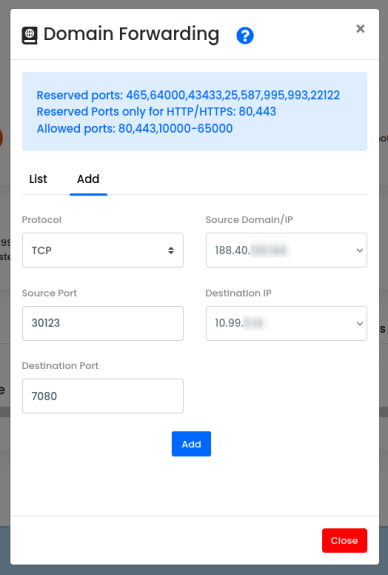Open the Protocol TCP dropdown
This screenshot has width=388, height=575.
pos(103,250)
